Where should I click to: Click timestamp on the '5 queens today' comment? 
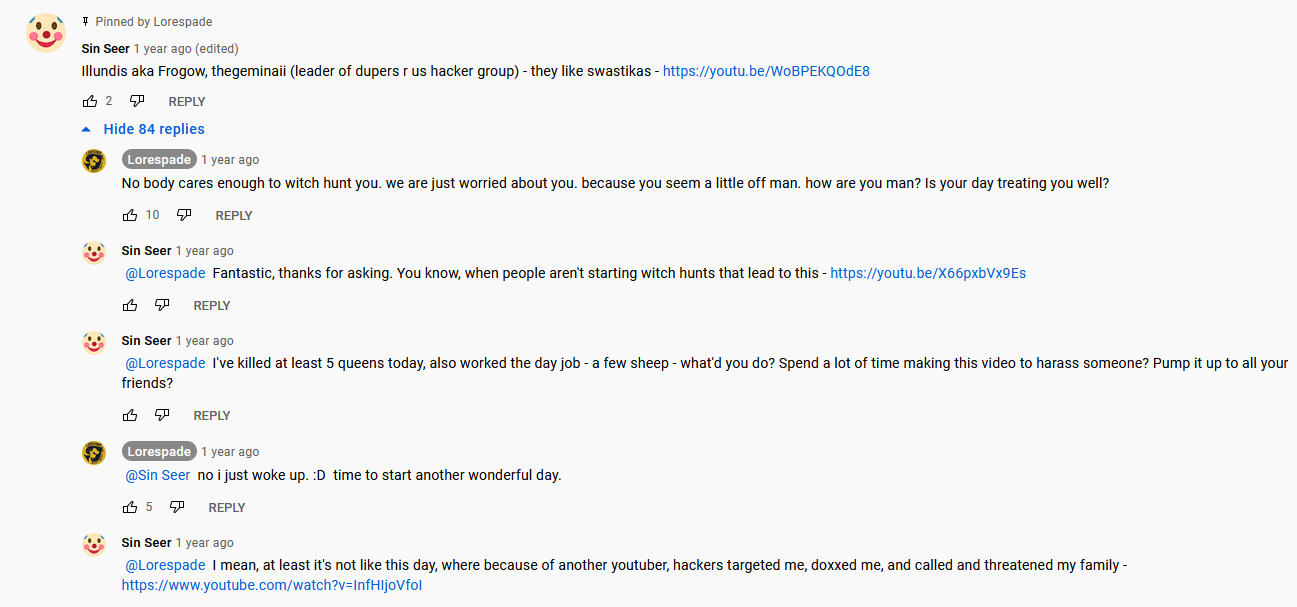pos(205,341)
